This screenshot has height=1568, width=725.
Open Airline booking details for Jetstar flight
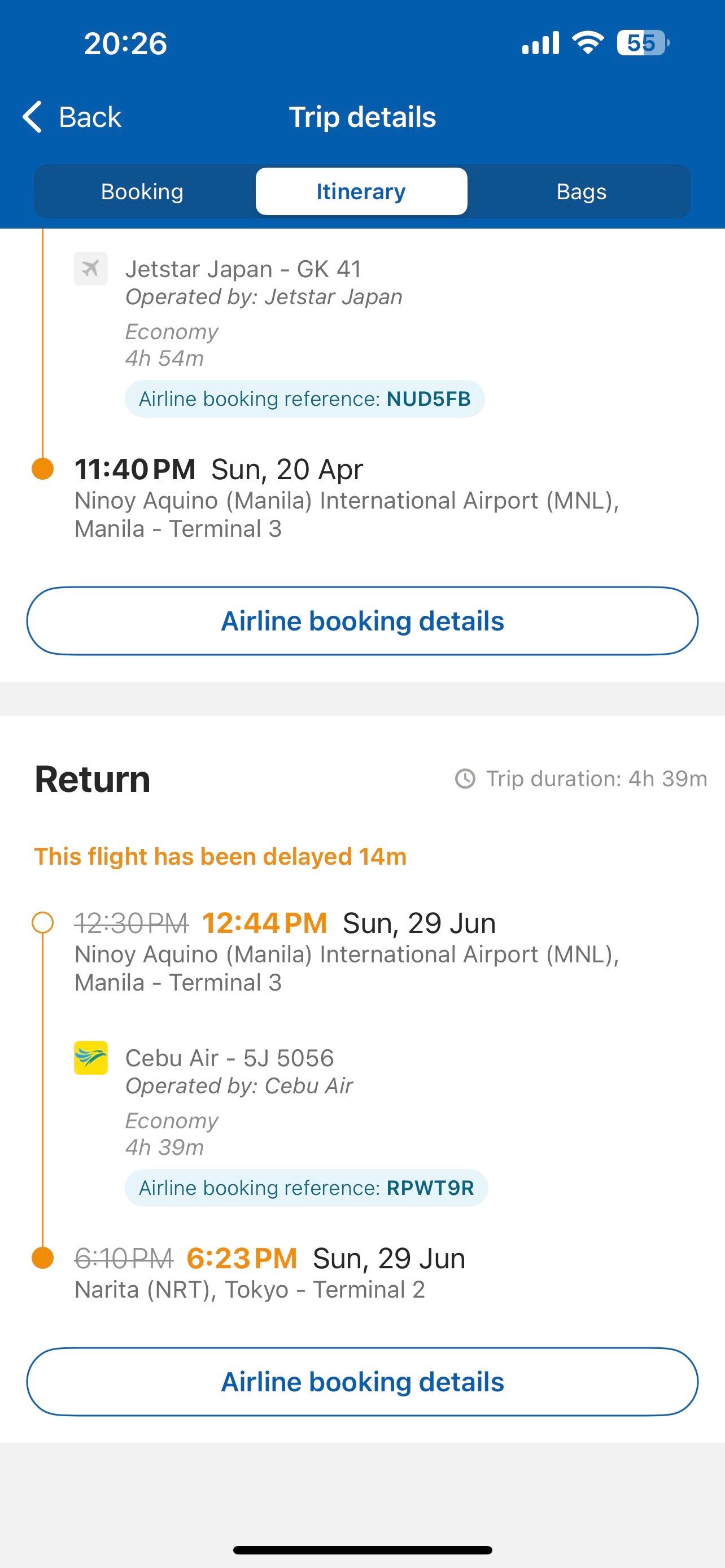click(x=362, y=621)
